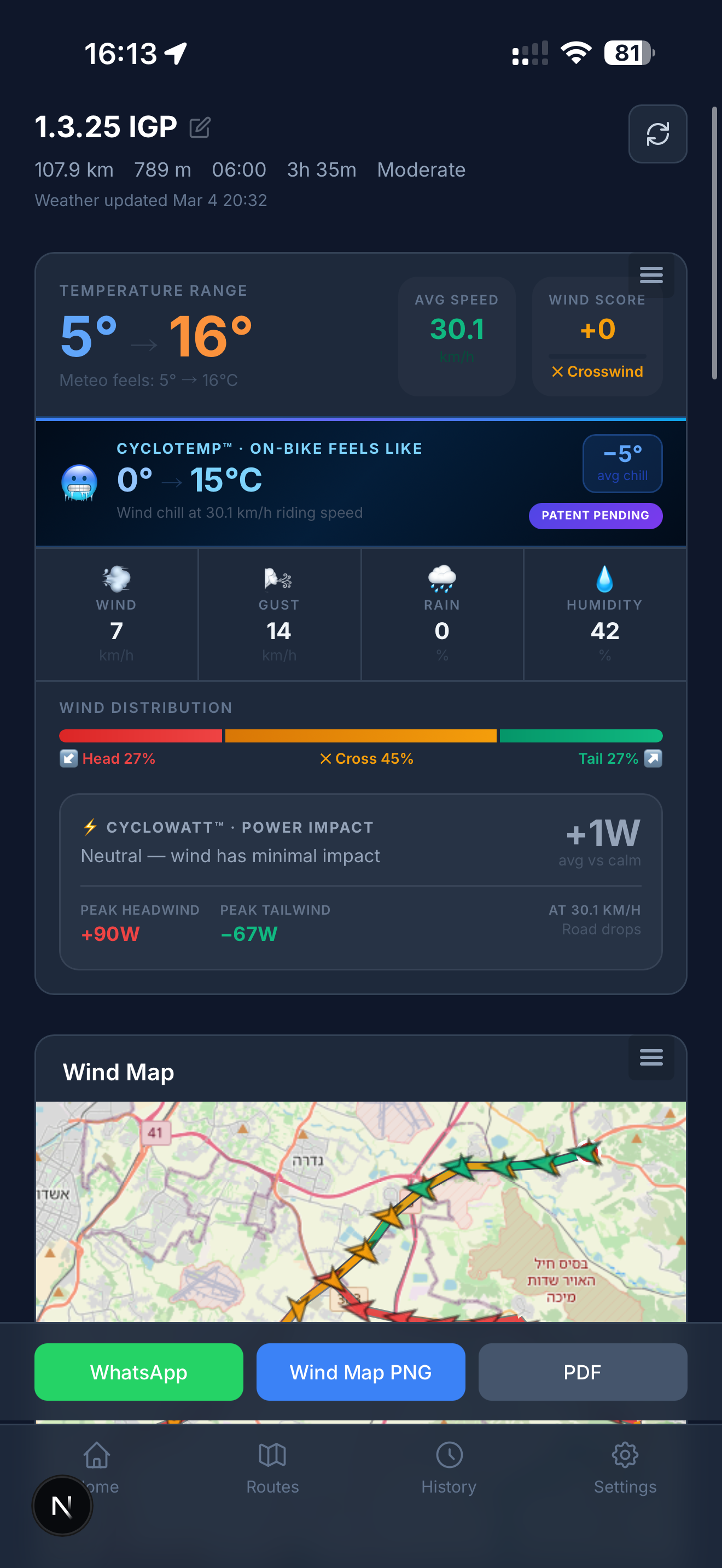This screenshot has height=1568, width=722.
Task: Refresh the weather data with the sync icon
Action: [x=657, y=134]
